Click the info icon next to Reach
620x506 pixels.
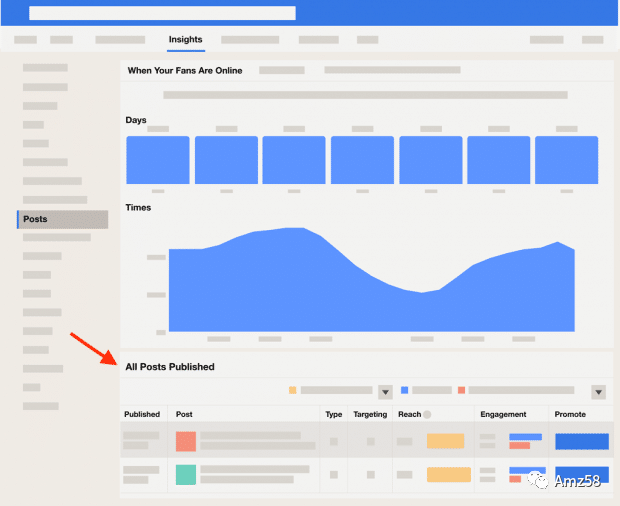428,414
